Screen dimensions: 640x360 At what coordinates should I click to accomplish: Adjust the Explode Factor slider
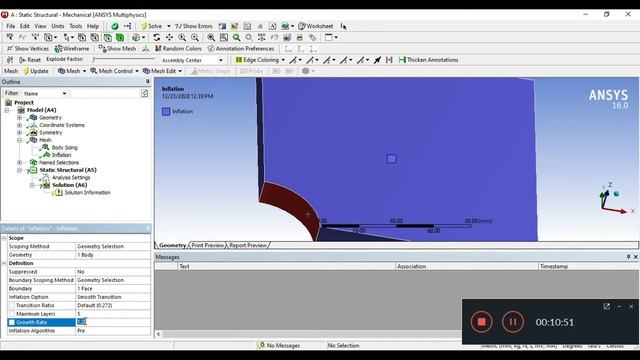point(124,60)
